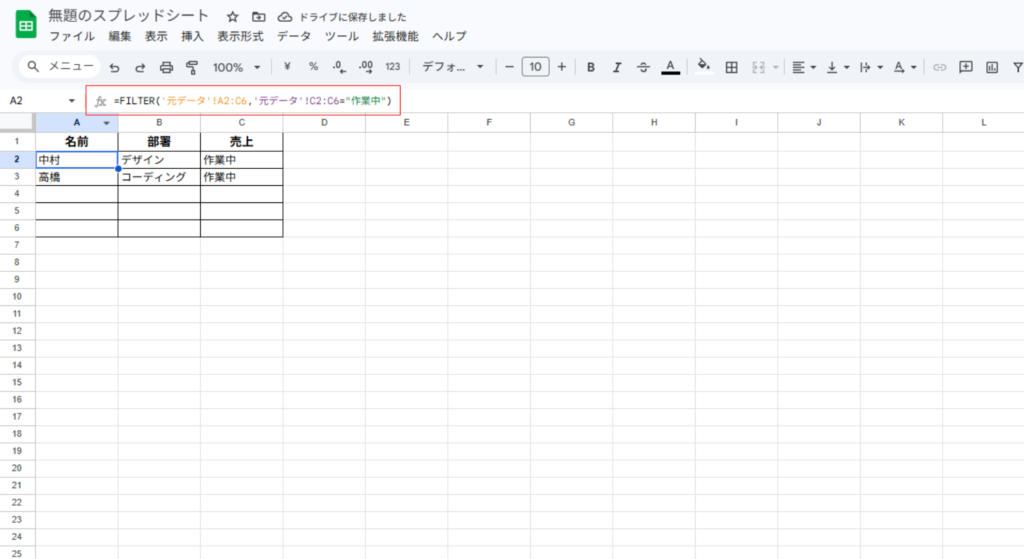The image size is (1024, 559).
Task: Increase decimal places
Action: [x=366, y=67]
